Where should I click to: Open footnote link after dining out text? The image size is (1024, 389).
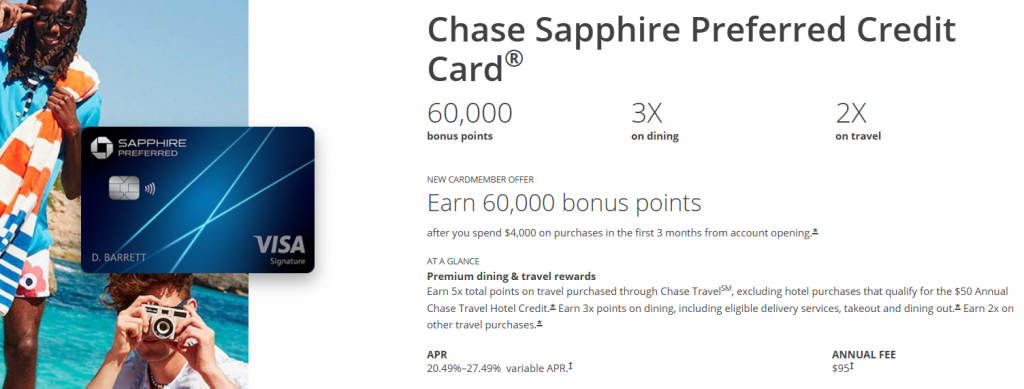coord(957,306)
